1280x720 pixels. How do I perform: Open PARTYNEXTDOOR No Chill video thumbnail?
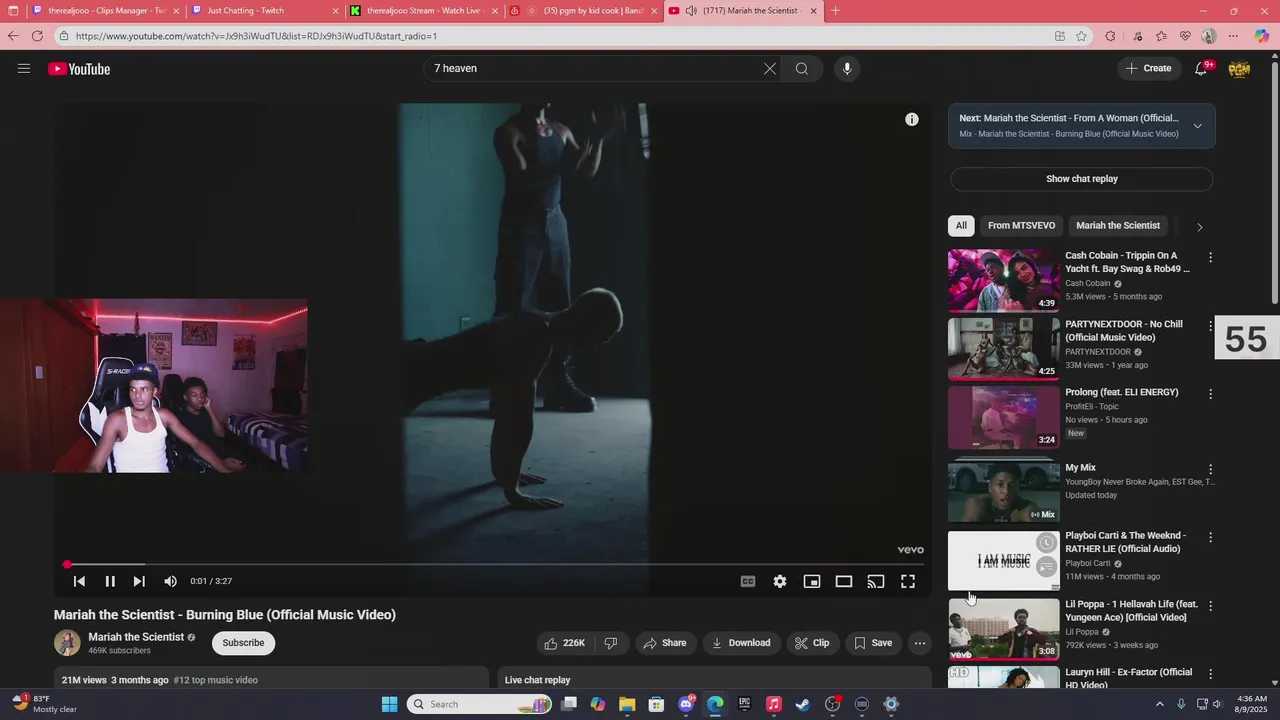point(1004,349)
